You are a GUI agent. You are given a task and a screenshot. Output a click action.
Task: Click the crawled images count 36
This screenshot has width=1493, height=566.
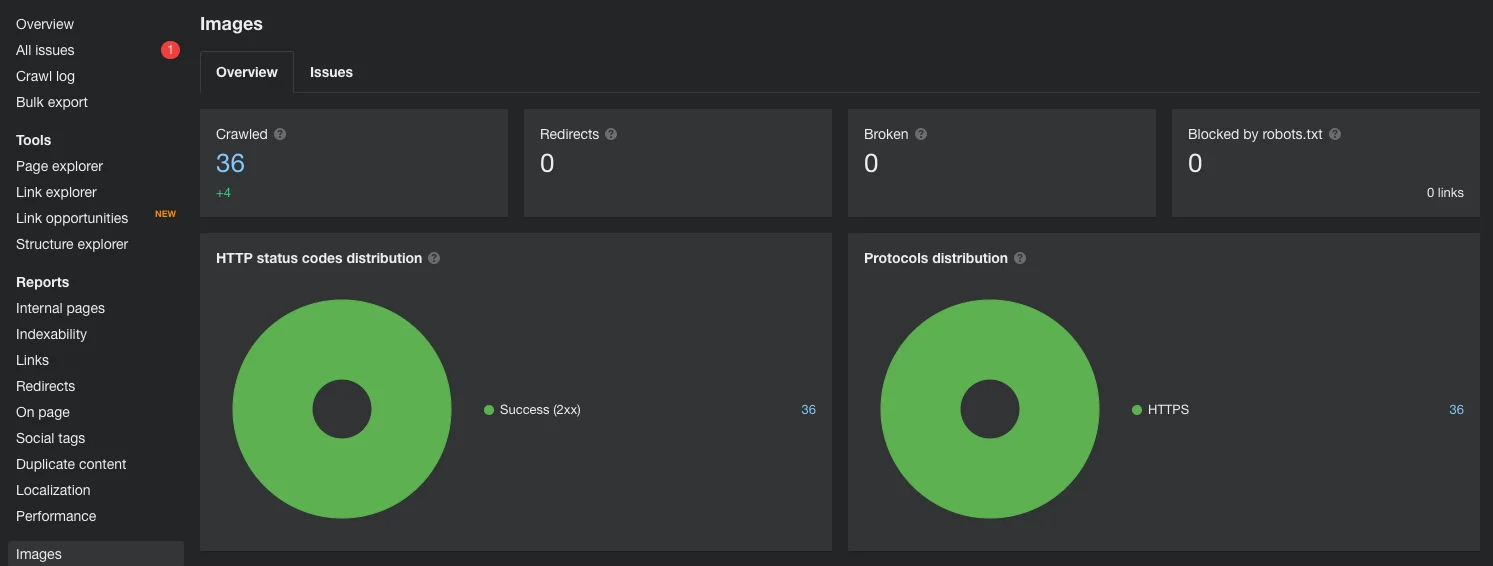(x=230, y=163)
